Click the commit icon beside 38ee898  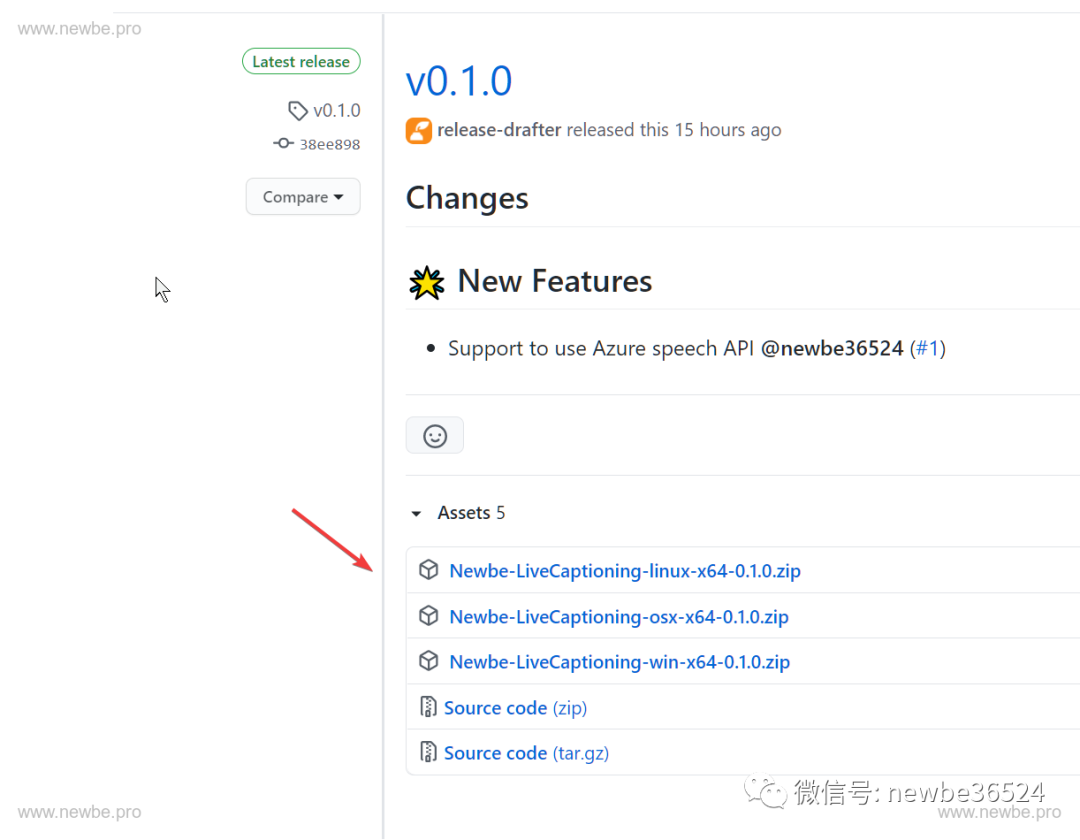pyautogui.click(x=283, y=143)
